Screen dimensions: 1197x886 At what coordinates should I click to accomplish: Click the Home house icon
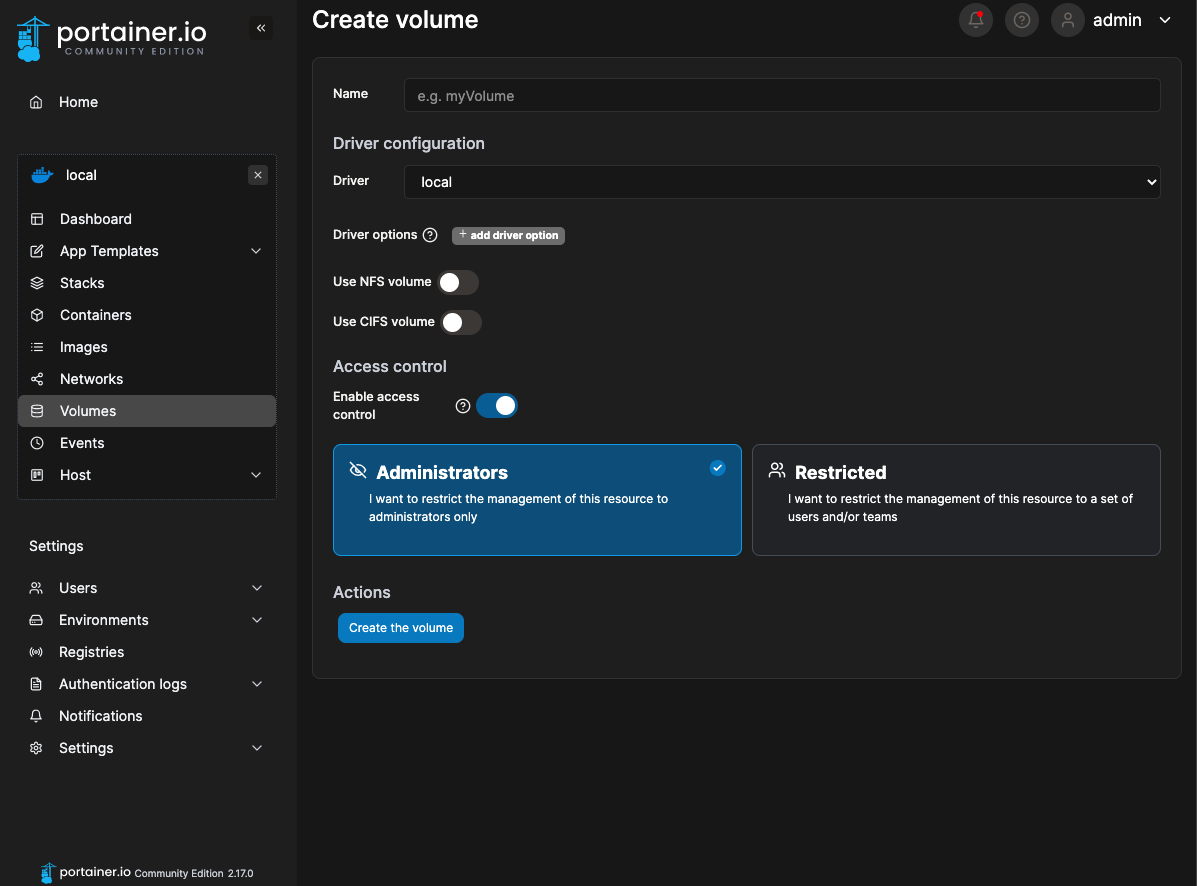[x=36, y=102]
